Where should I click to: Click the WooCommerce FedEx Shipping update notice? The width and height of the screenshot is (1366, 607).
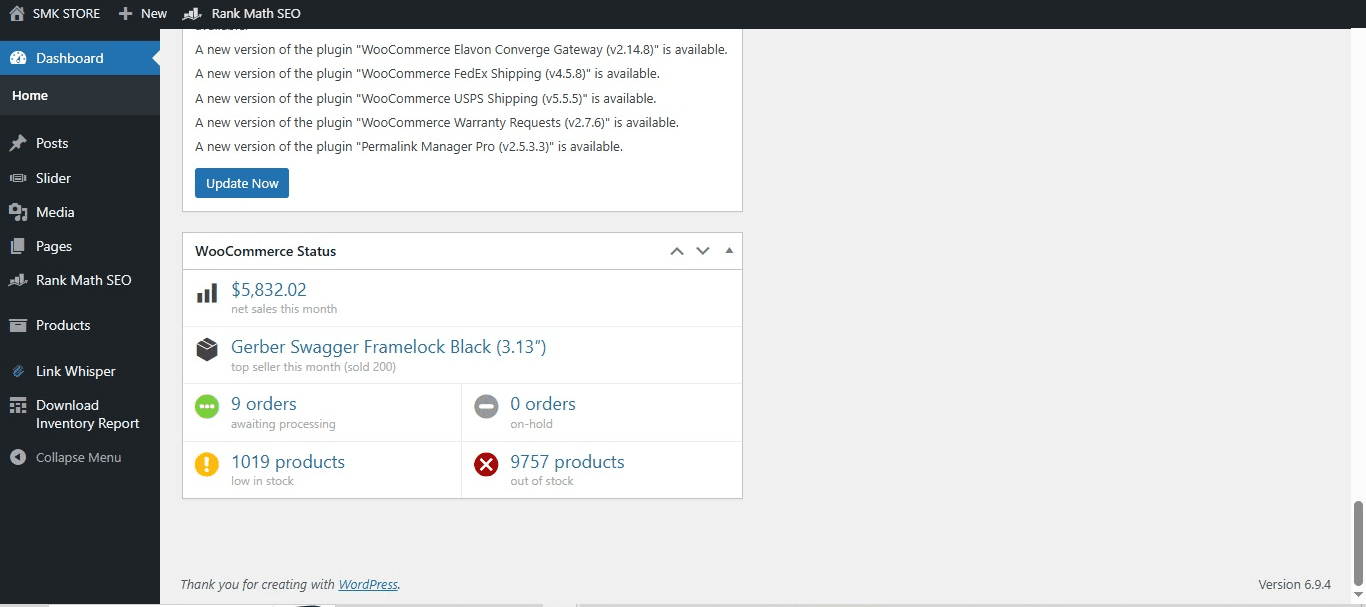[x=427, y=74]
